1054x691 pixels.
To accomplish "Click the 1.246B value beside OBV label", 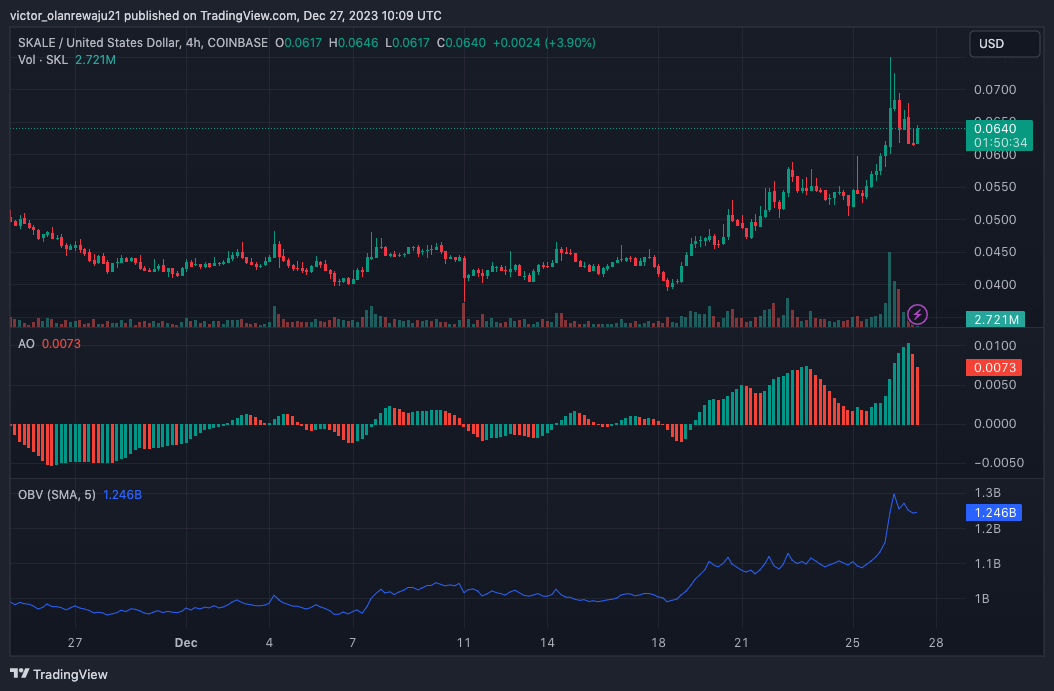I will pos(122,495).
